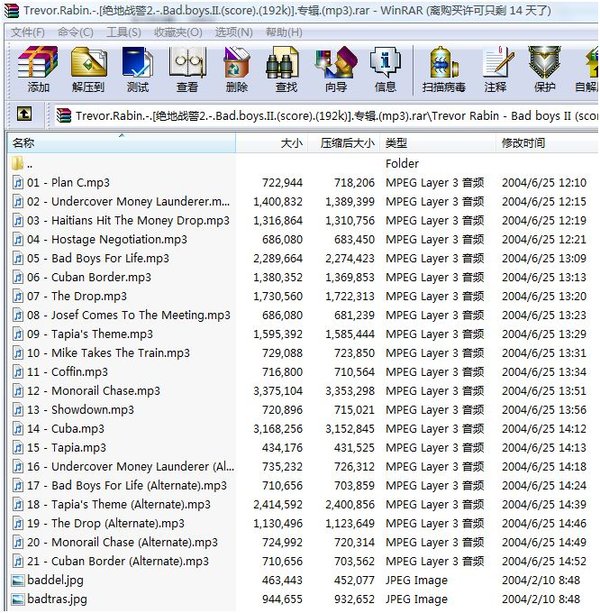
Task: Select 12 - Monorail Chase.mp3
Action: pos(93,391)
